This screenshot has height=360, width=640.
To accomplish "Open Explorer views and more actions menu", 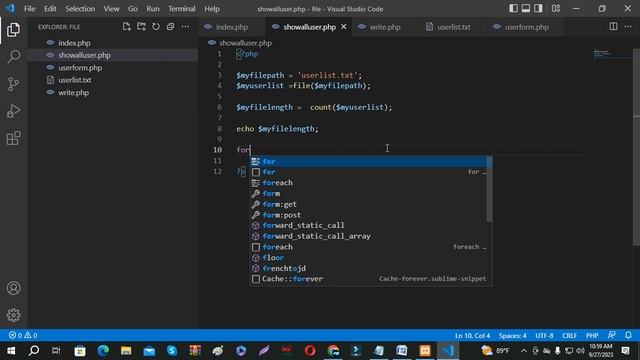I will [185, 27].
